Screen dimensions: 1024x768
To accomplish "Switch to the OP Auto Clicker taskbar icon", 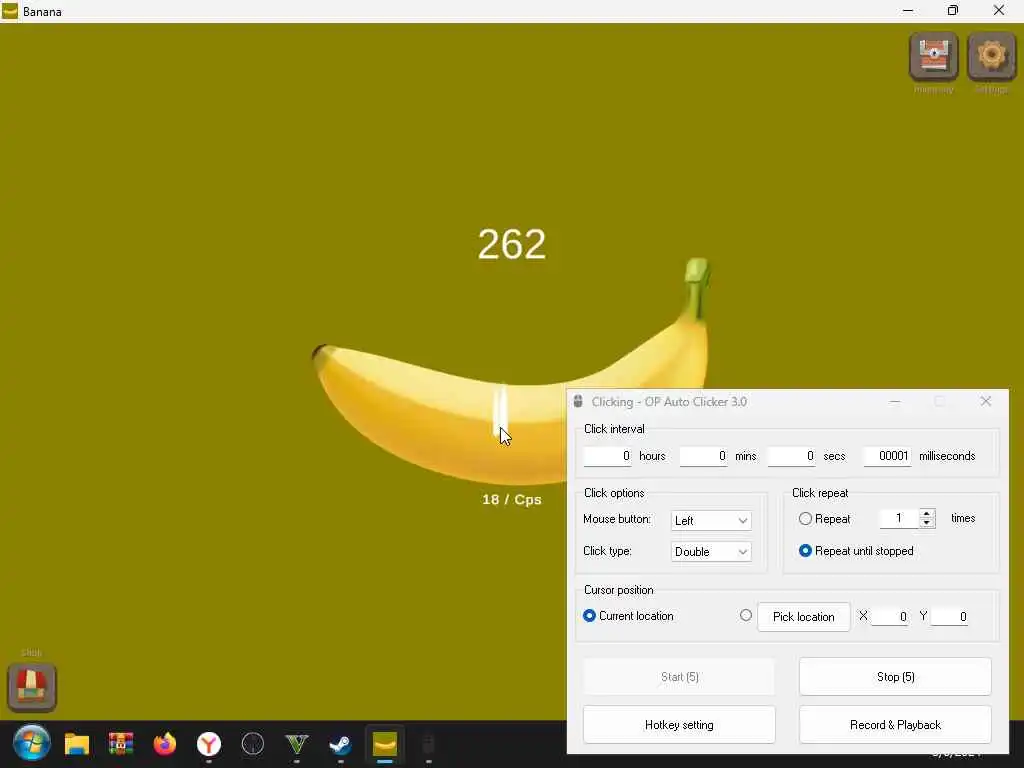I will 428,744.
